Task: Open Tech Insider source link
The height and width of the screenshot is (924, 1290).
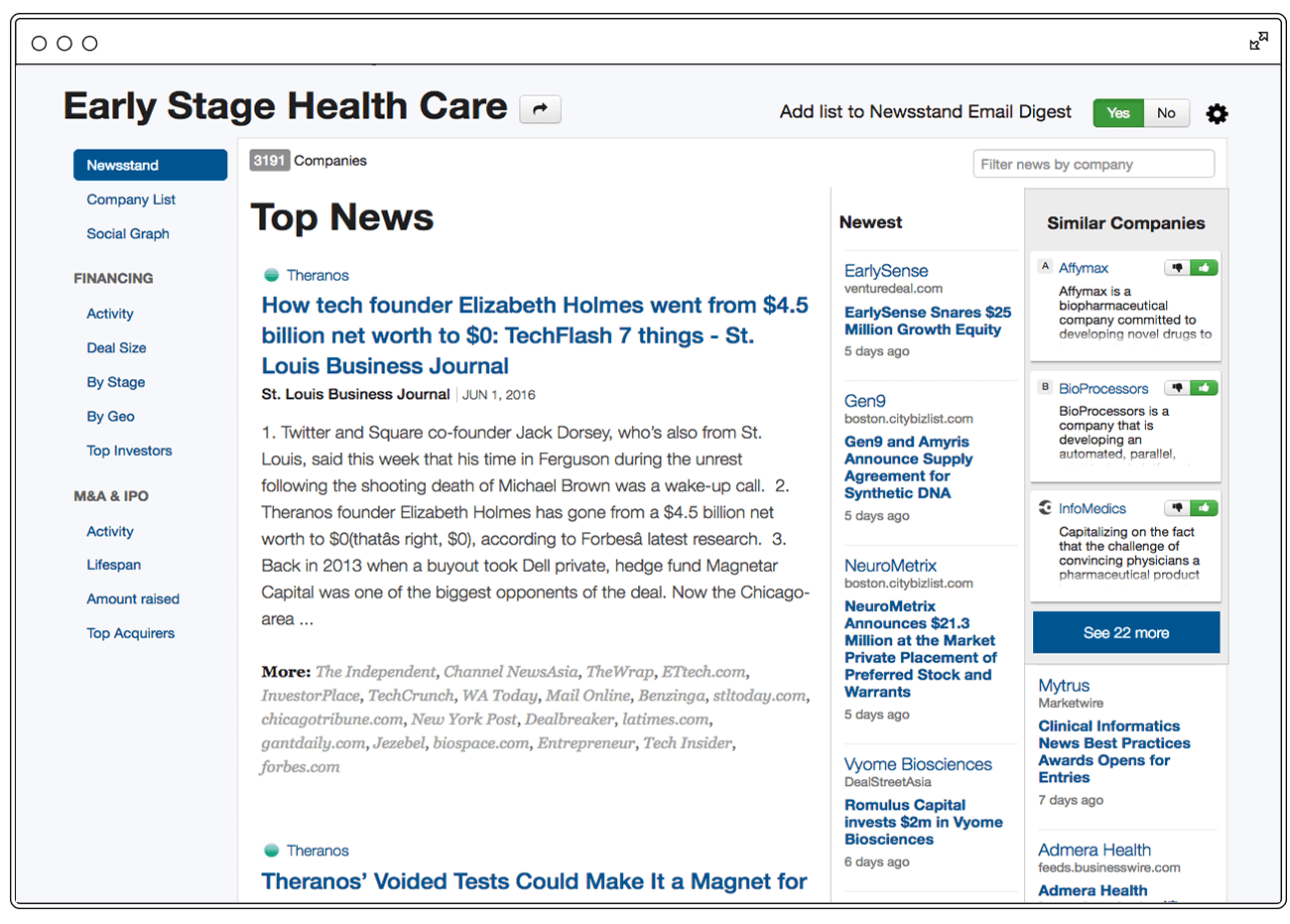Action: click(689, 743)
